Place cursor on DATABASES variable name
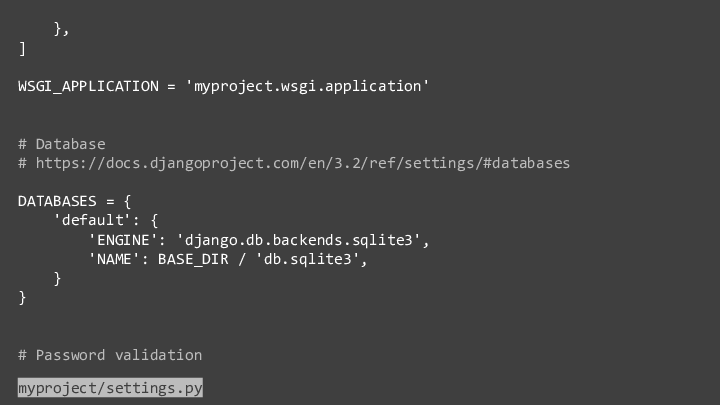This screenshot has height=405, width=720. coord(57,202)
